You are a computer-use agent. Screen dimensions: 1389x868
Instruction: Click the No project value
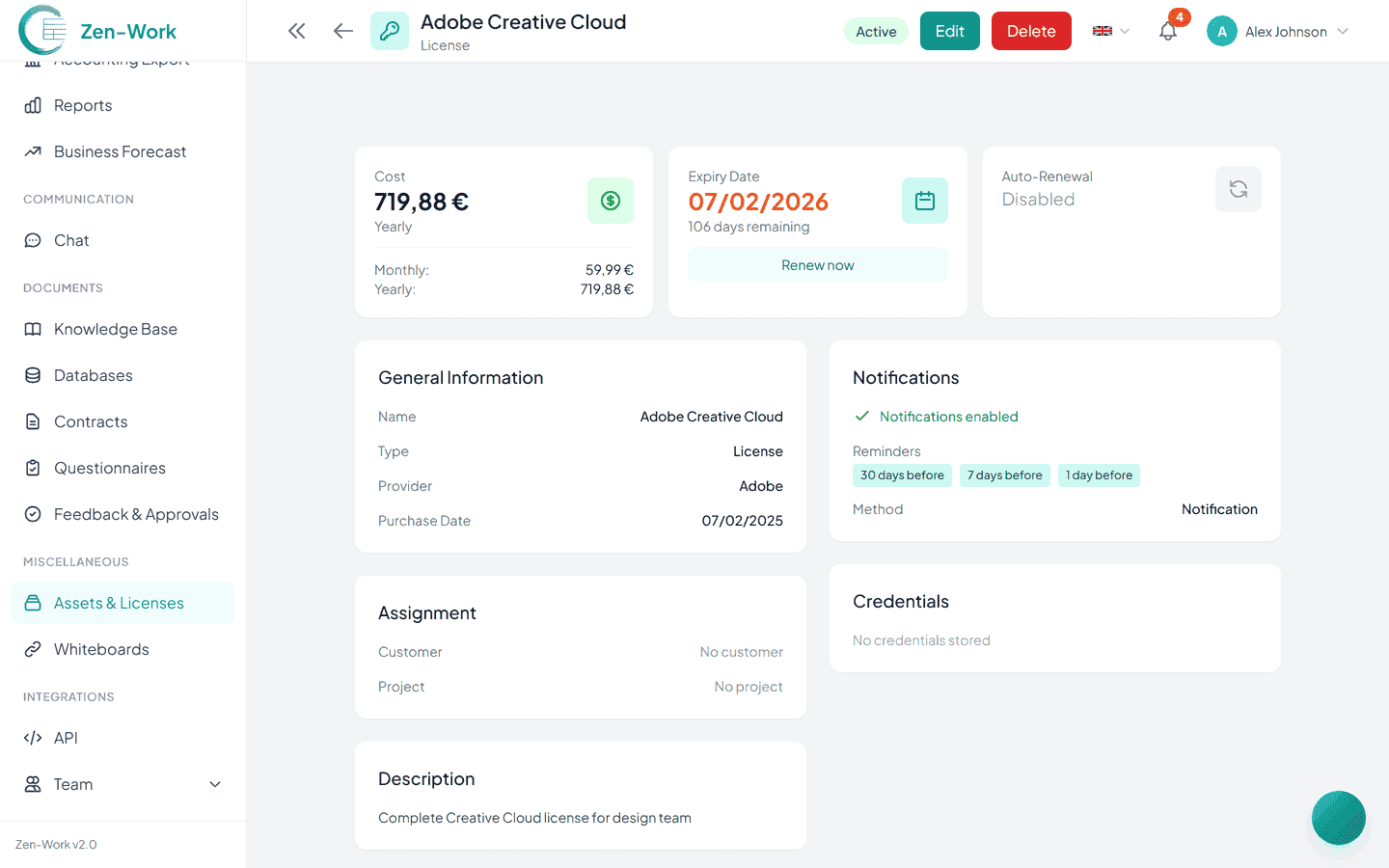[749, 687]
